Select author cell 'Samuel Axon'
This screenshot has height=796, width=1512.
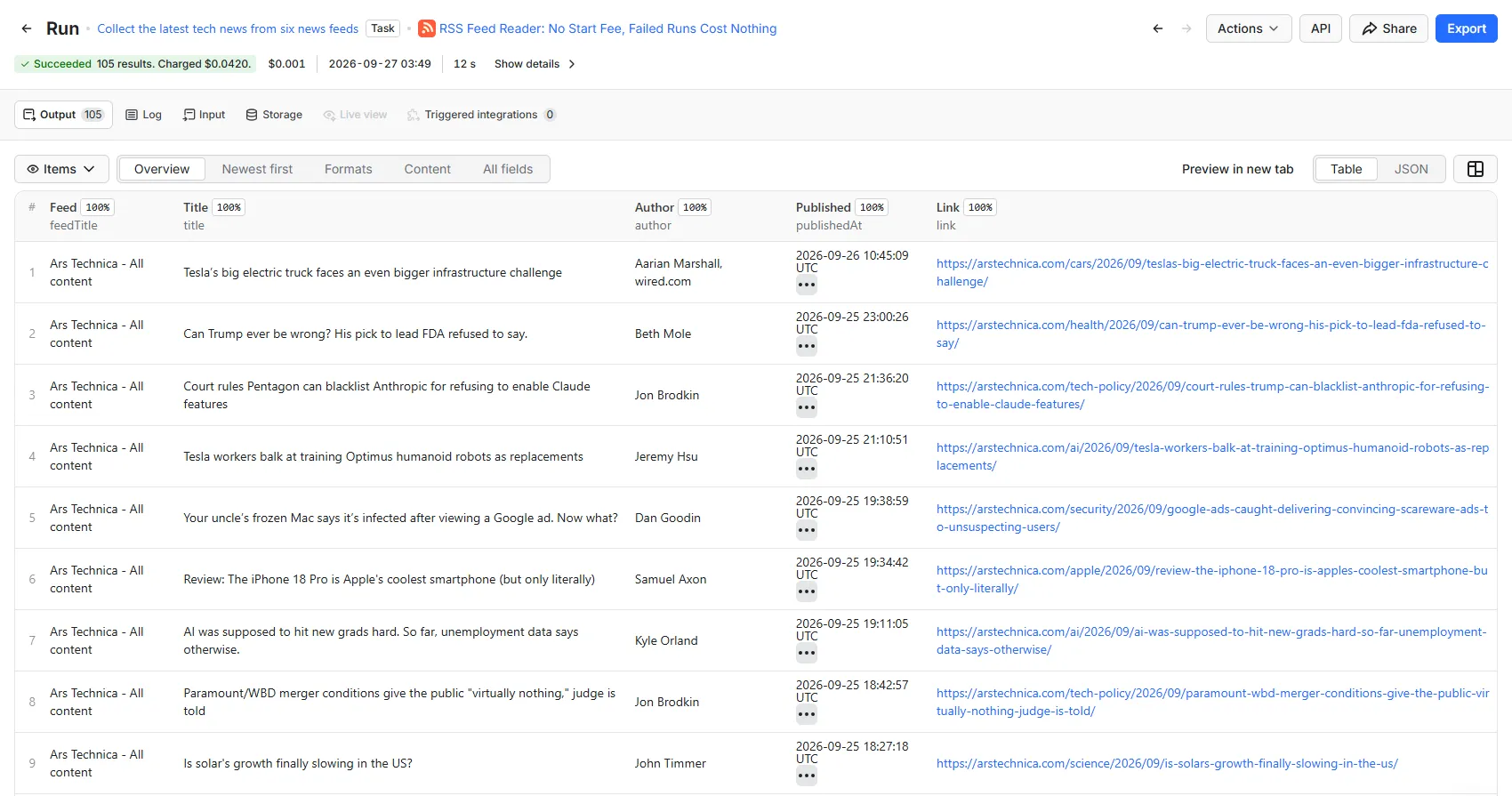coord(671,579)
